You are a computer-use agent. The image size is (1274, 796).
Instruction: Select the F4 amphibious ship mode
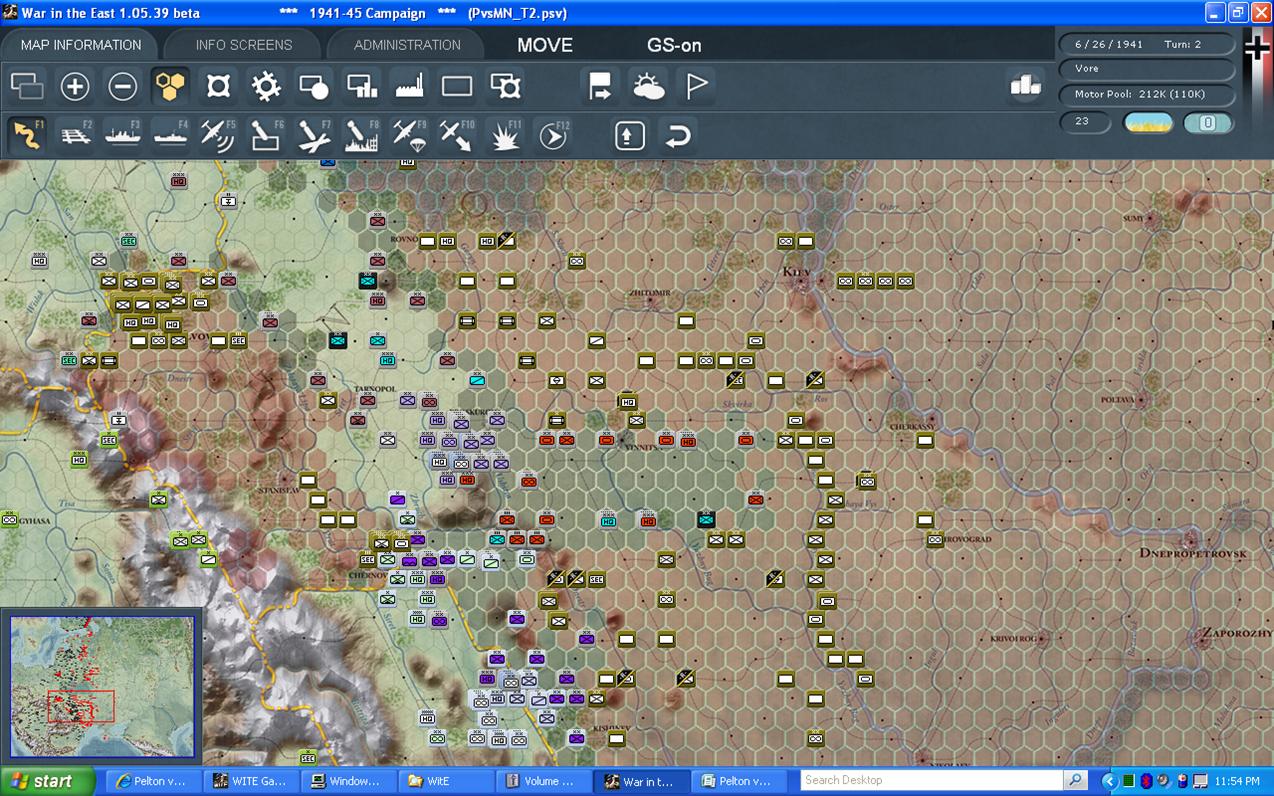(171, 135)
